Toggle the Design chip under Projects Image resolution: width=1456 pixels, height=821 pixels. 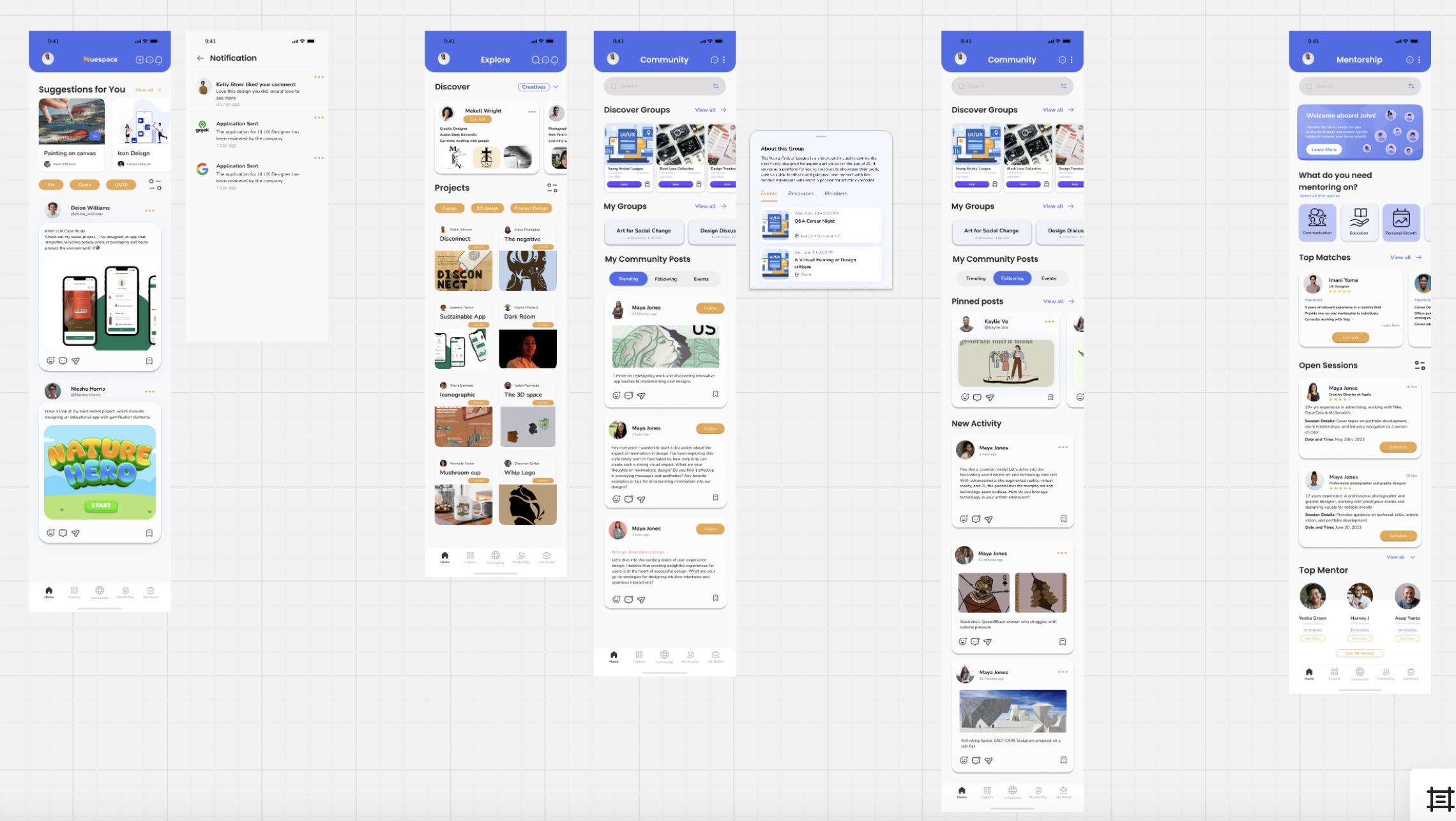point(450,208)
